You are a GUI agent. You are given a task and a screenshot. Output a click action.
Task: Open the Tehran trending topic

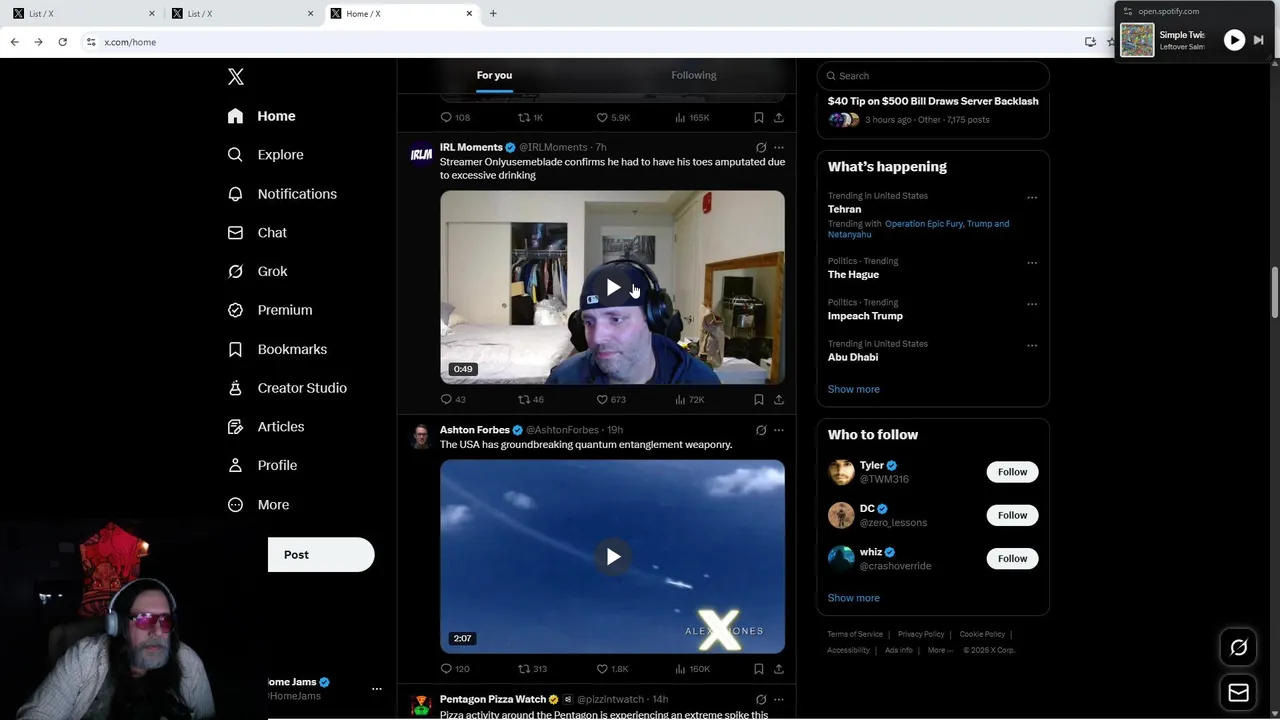click(x=844, y=209)
